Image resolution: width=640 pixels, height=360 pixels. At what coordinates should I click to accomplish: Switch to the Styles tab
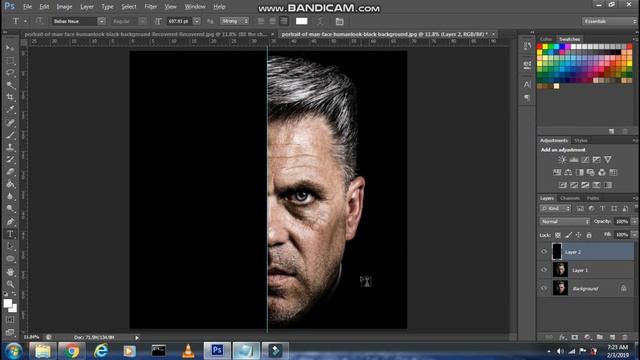coord(580,140)
